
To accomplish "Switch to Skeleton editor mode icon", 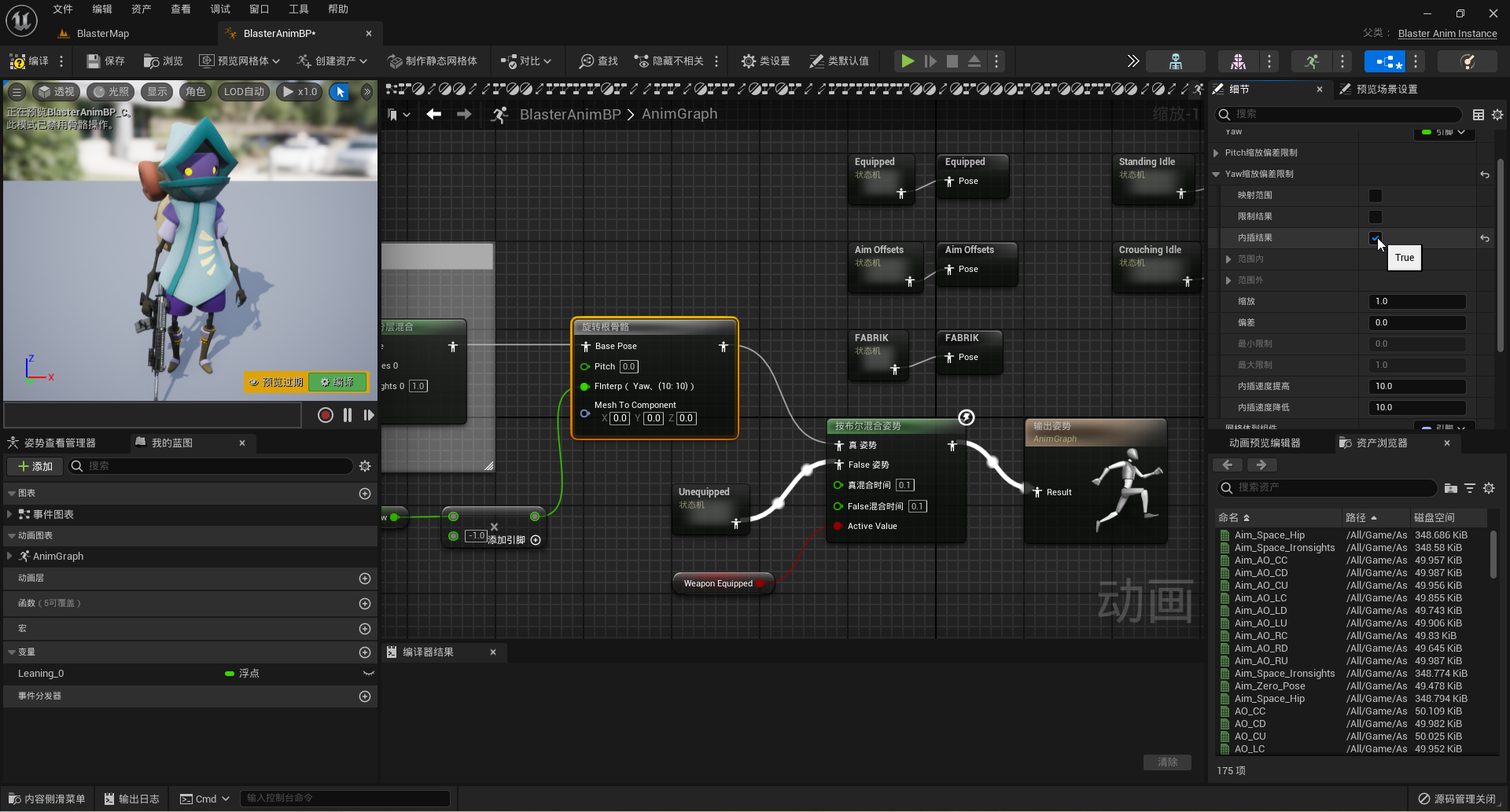I will pos(1176,61).
